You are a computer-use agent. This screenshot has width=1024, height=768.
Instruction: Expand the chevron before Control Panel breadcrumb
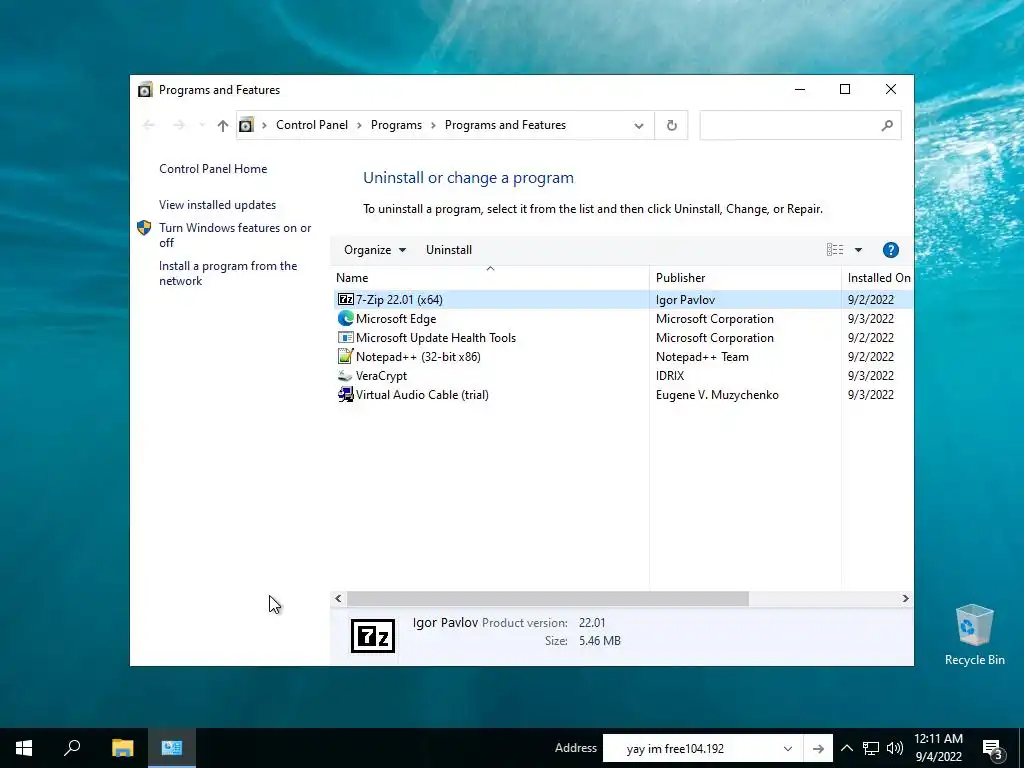[264, 125]
